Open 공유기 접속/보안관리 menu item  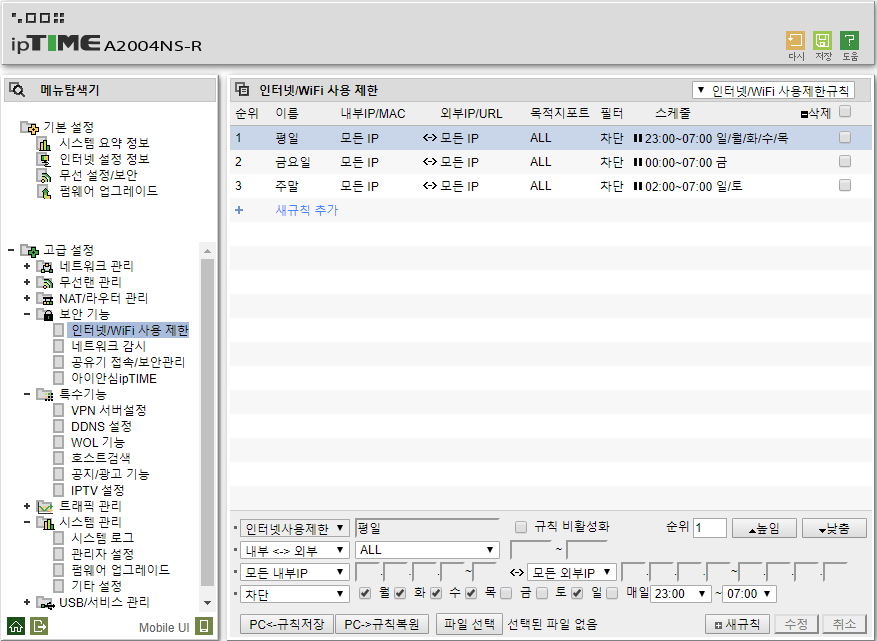tap(128, 362)
